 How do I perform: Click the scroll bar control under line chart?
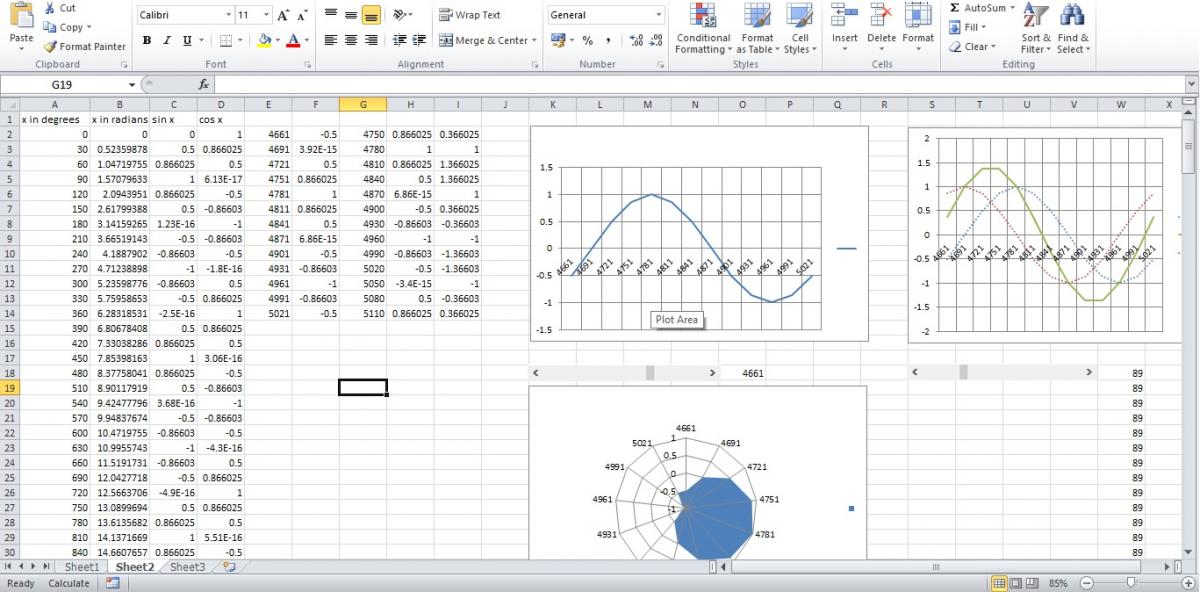[x=624, y=372]
